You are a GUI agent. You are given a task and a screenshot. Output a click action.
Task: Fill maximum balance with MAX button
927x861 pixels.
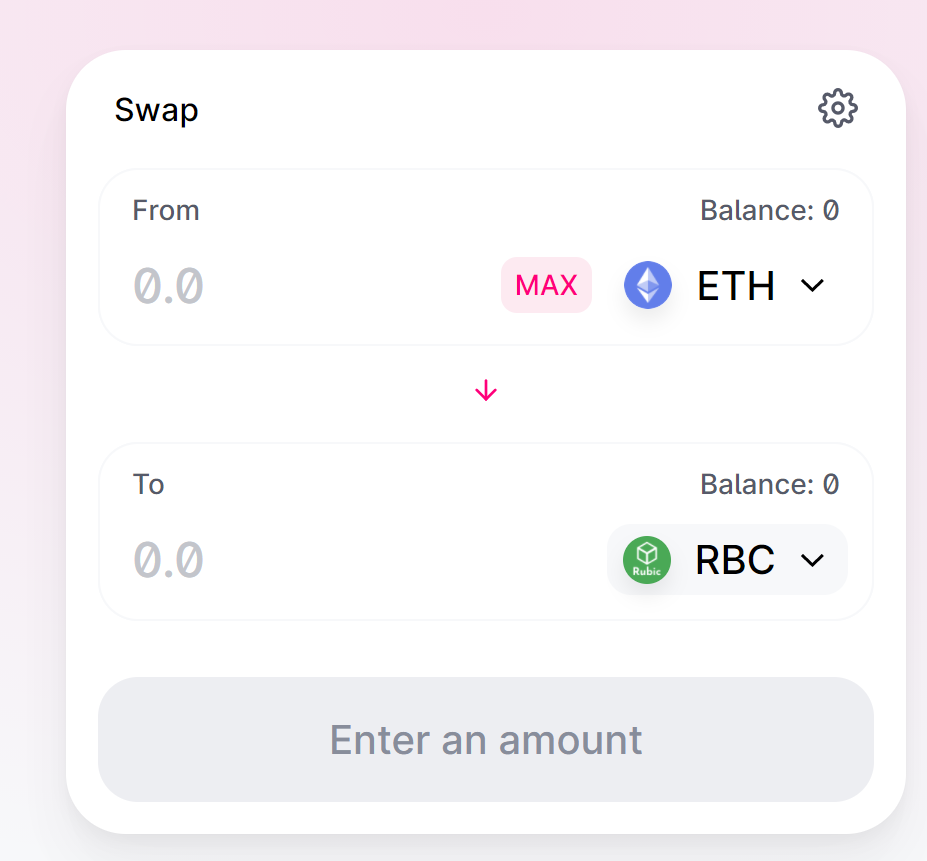click(546, 285)
